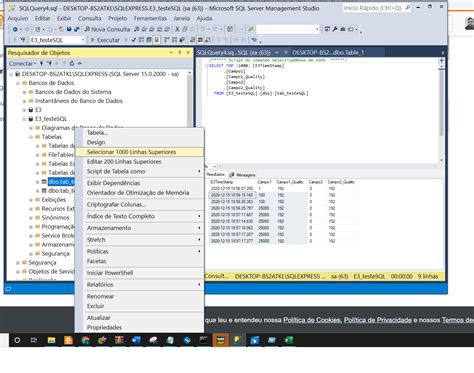Open the Arquivo menu

[x=18, y=18]
